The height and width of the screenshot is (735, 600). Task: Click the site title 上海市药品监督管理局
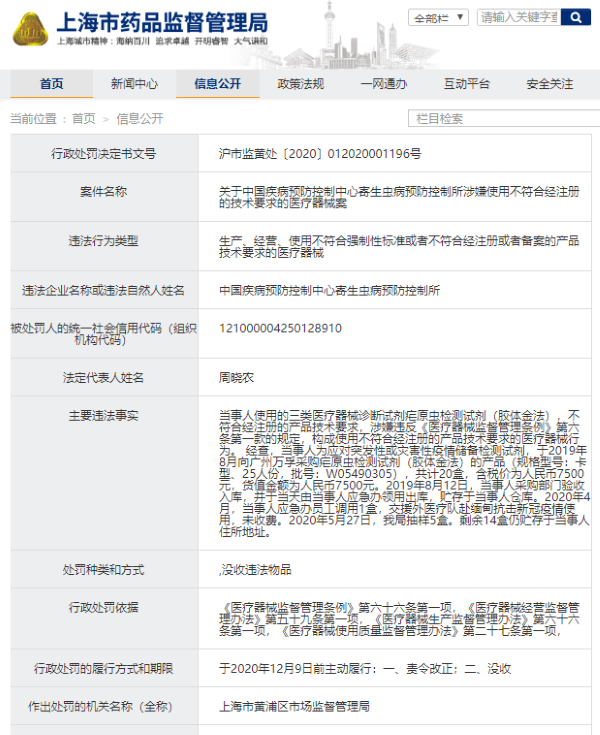pos(162,22)
